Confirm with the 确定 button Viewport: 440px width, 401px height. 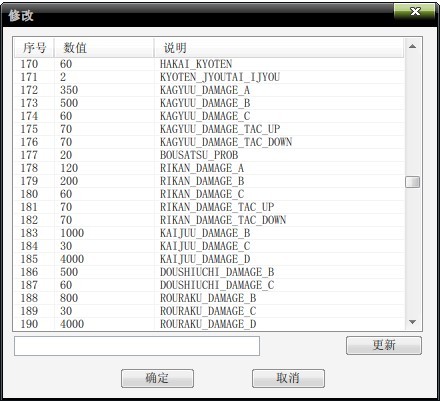(x=157, y=378)
